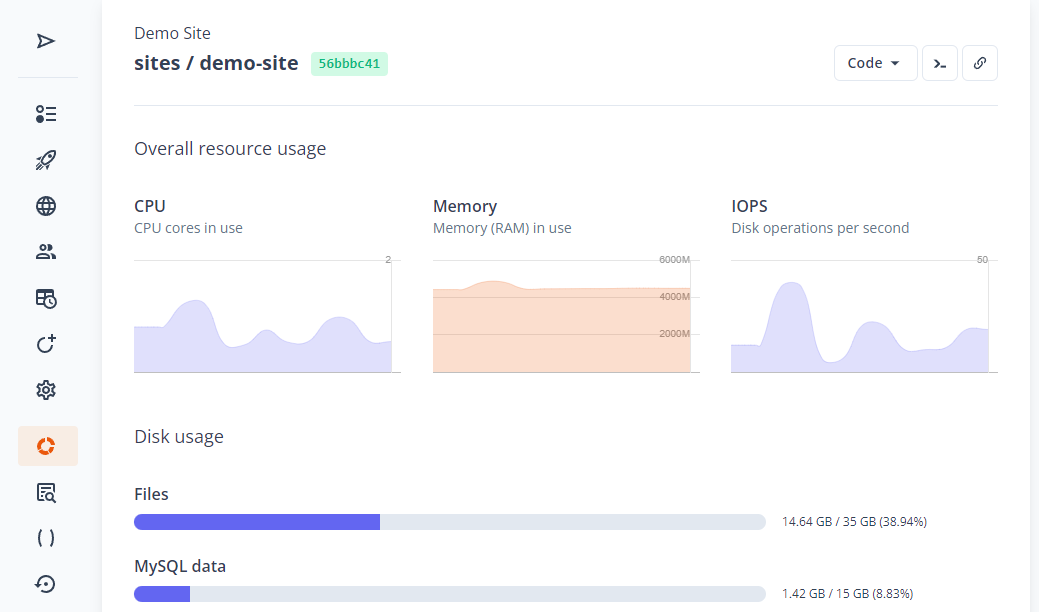1039x612 pixels.
Task: Click the "50" IOPS axis label
Action: [x=982, y=260]
